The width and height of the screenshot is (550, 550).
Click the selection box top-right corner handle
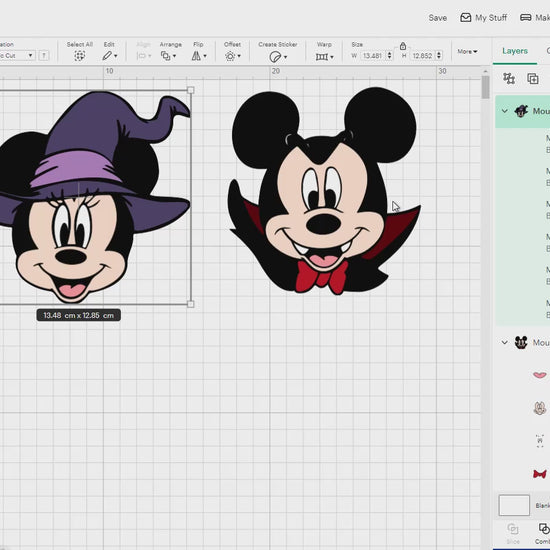(x=190, y=90)
